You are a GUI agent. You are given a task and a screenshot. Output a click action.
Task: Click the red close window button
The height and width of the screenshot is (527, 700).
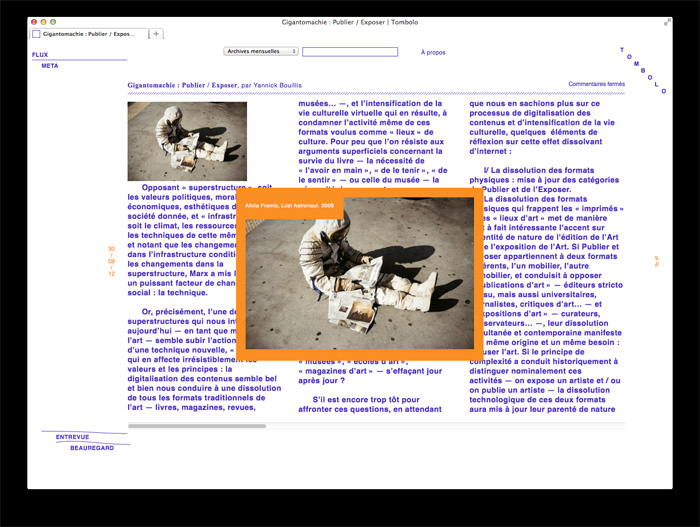[34, 22]
